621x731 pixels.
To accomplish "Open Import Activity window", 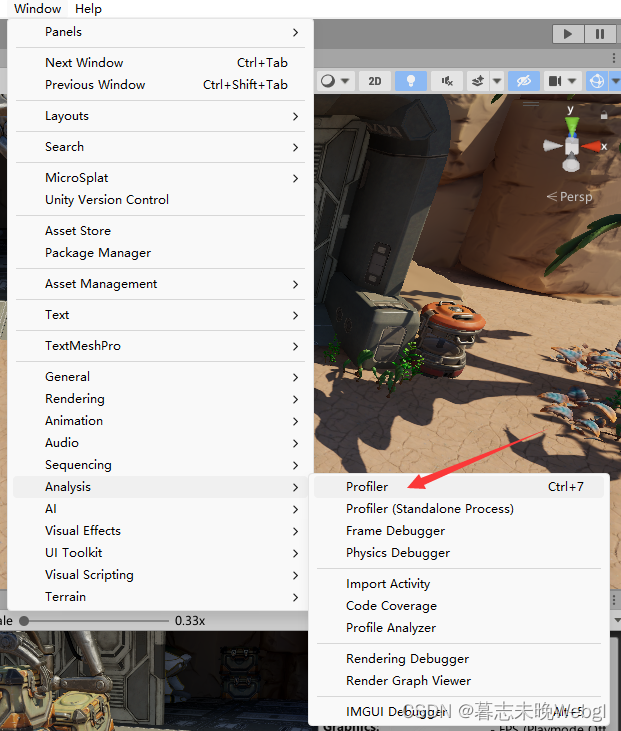I will click(x=459, y=584).
